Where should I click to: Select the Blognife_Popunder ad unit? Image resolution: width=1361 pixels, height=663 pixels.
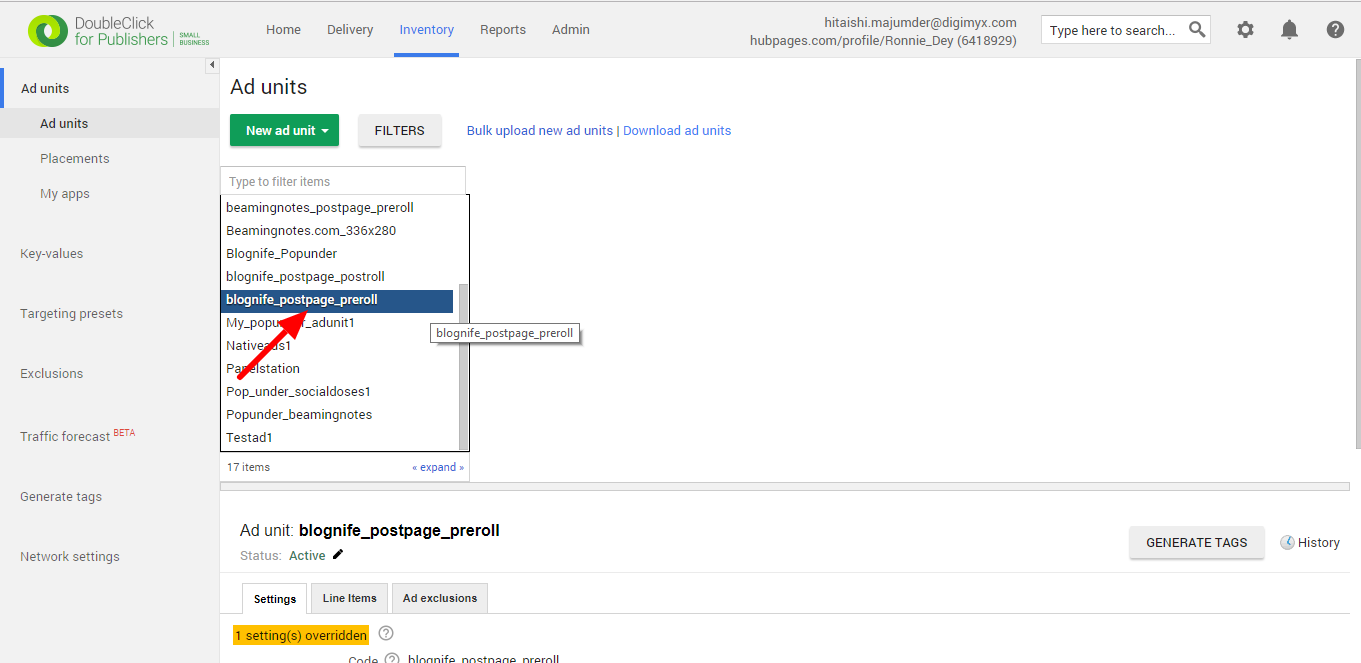[x=280, y=253]
